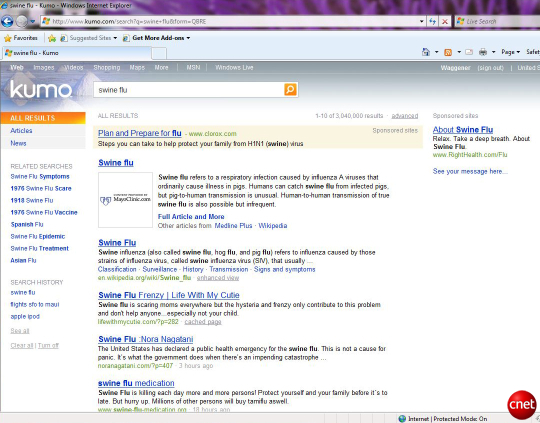
Task: Select the swine flu - Kumo tab
Action: pyautogui.click(x=77, y=53)
